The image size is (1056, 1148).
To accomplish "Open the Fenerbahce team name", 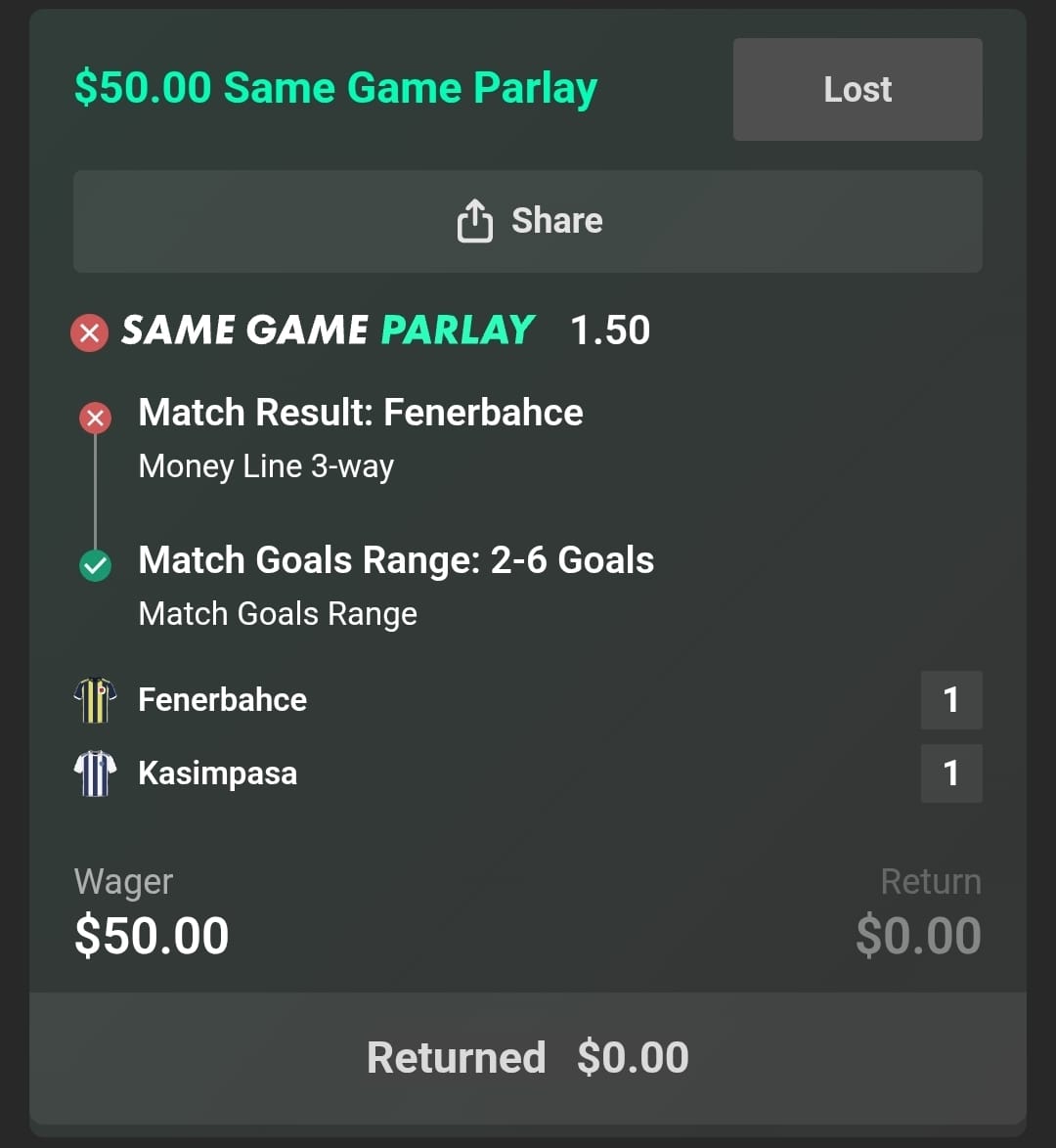I will coord(223,700).
